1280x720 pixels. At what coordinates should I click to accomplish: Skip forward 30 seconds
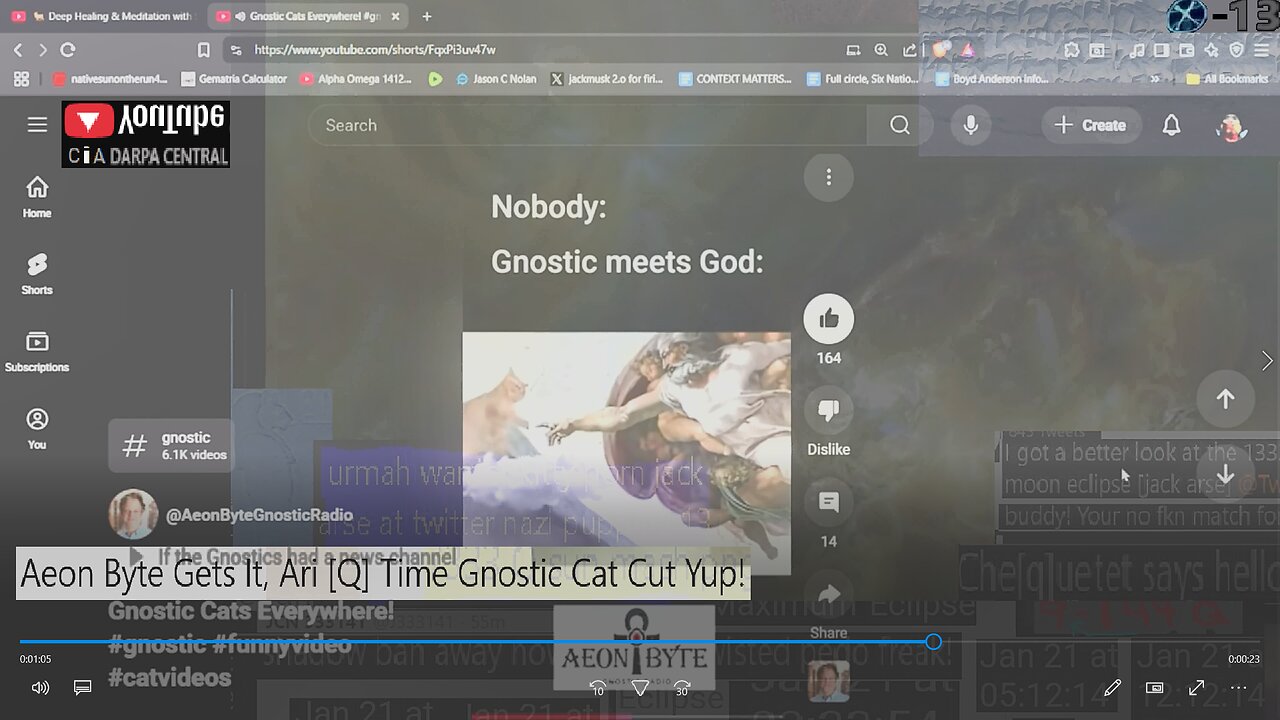682,688
